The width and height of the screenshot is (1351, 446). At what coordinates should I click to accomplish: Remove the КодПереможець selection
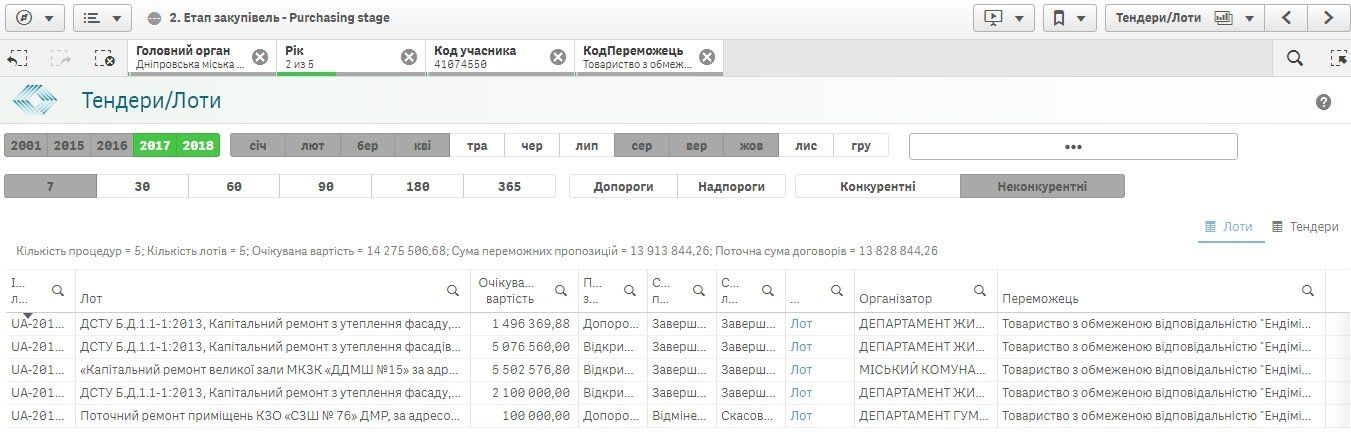tap(707, 57)
